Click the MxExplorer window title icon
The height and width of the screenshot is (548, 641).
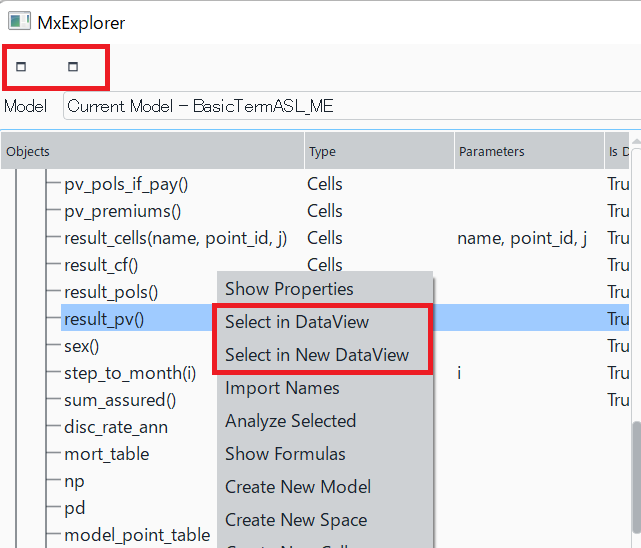click(18, 22)
